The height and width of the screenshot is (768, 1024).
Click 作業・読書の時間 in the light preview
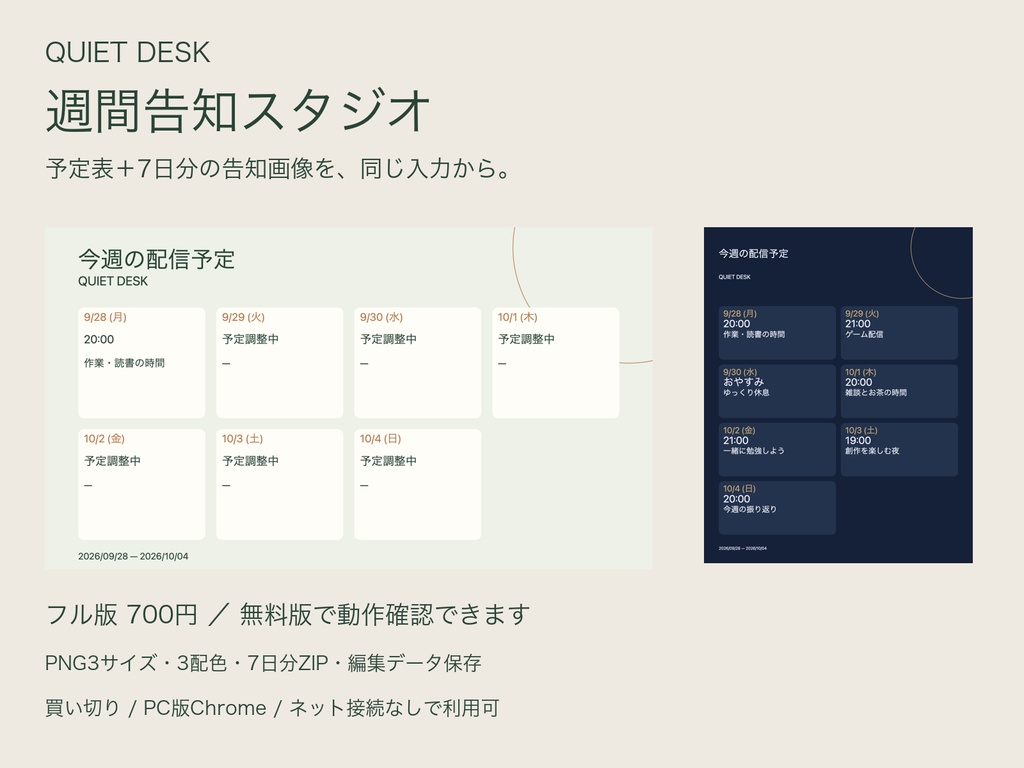point(124,363)
